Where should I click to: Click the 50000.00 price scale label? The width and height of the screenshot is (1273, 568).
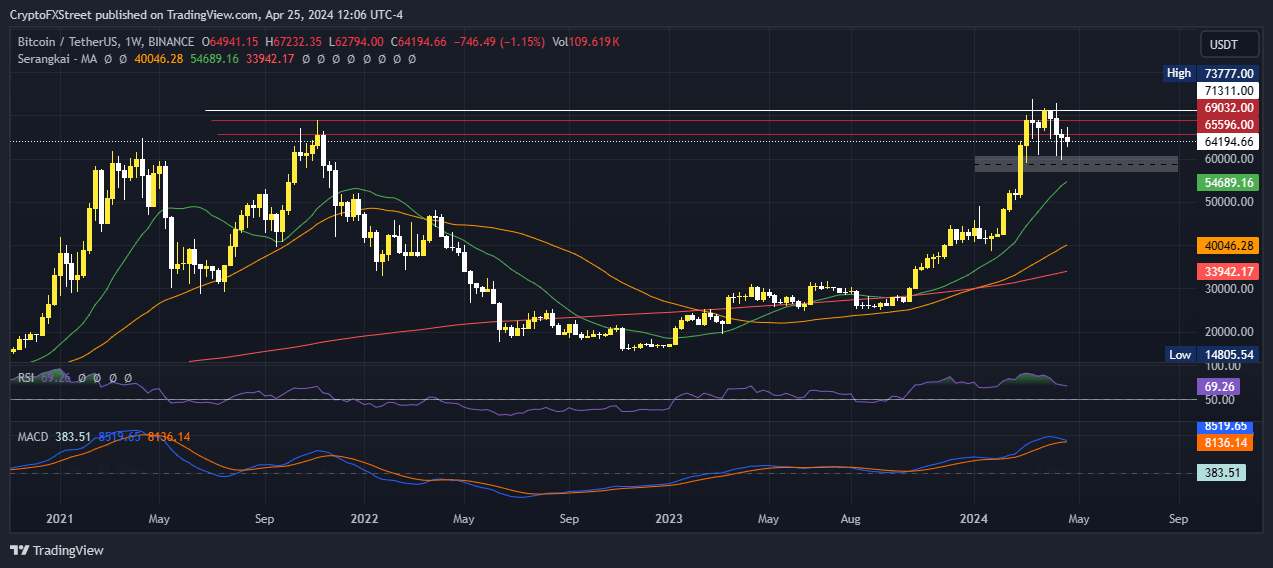[x=1229, y=202]
